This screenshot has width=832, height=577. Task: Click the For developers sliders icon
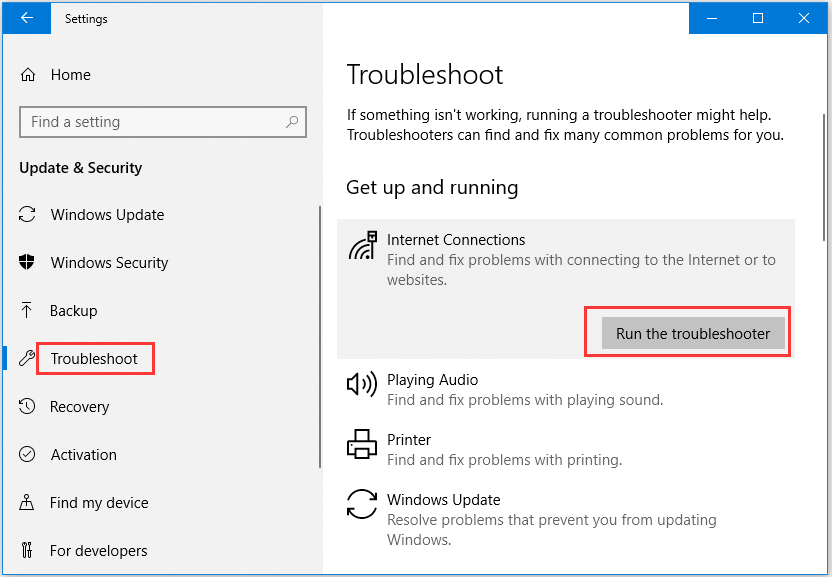(x=28, y=551)
